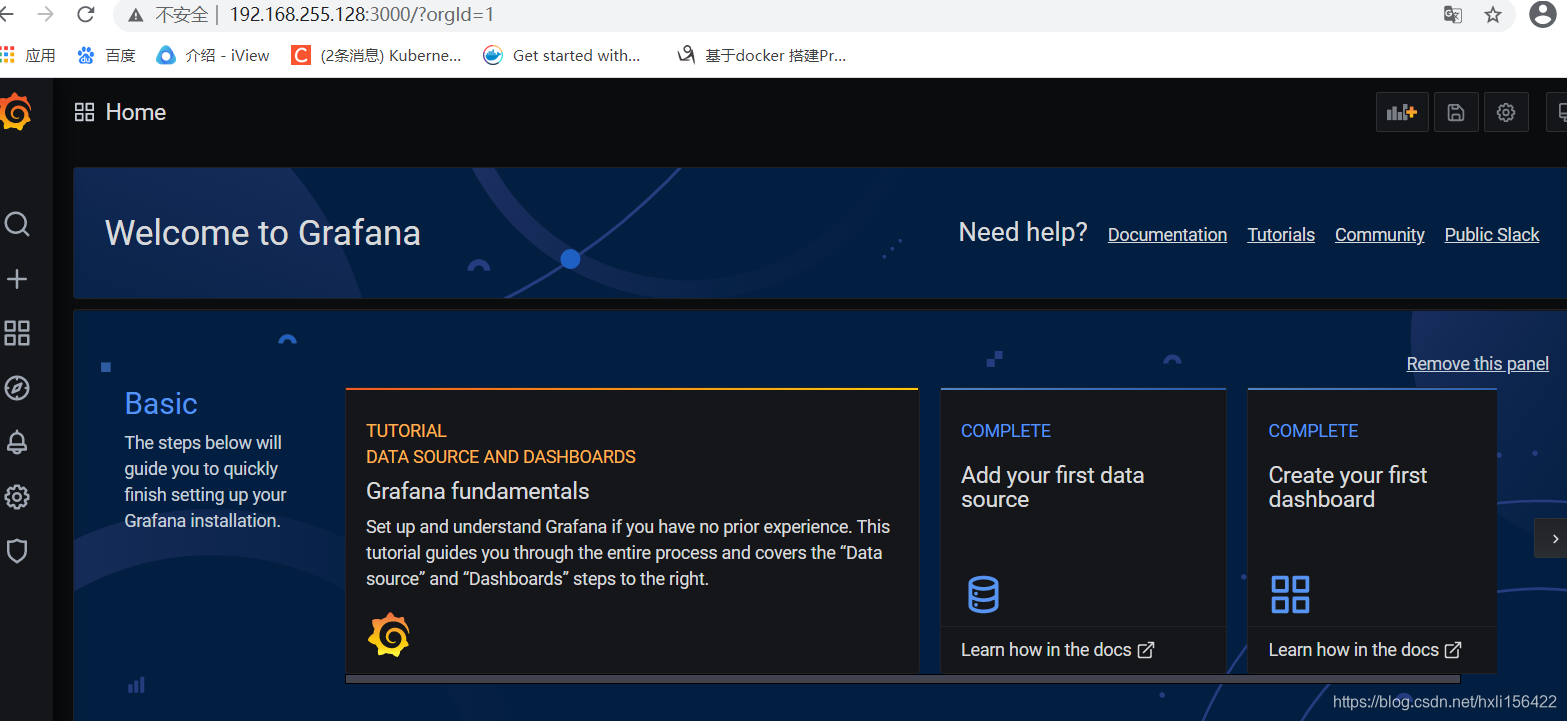Click Remove this panel
Viewport: 1567px width, 721px height.
tap(1478, 364)
